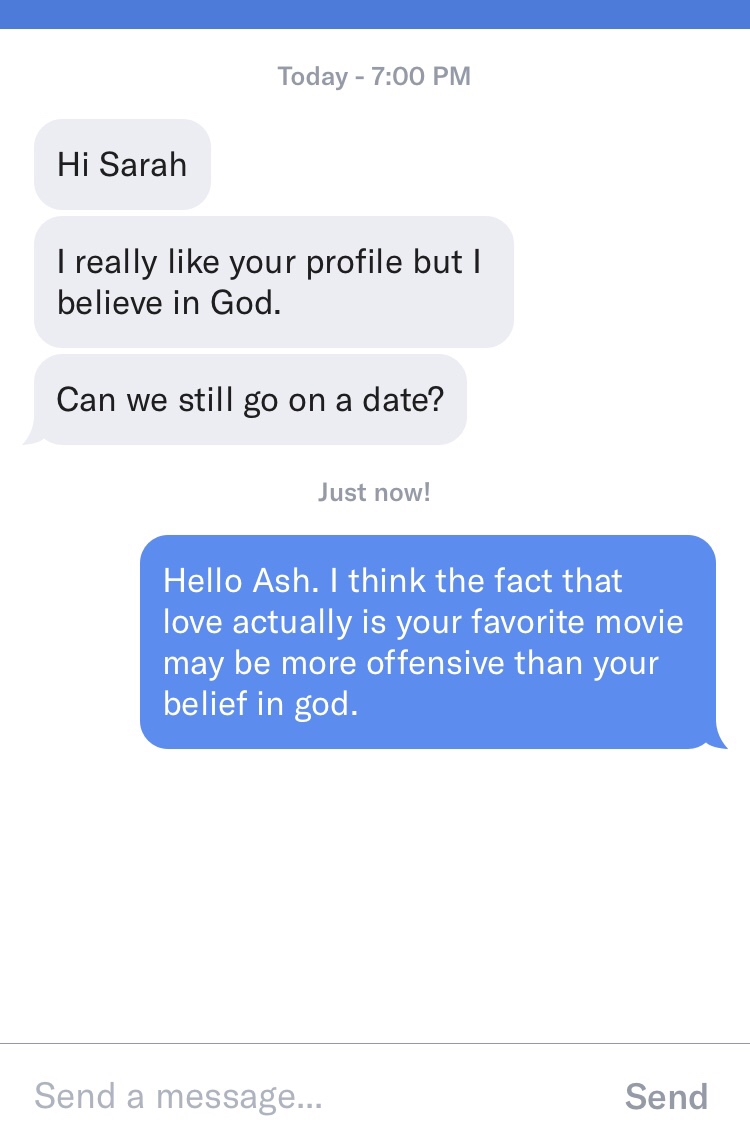750x1136 pixels.
Task: Select the blue "Hello Ash" reply bubble
Action: click(x=428, y=642)
